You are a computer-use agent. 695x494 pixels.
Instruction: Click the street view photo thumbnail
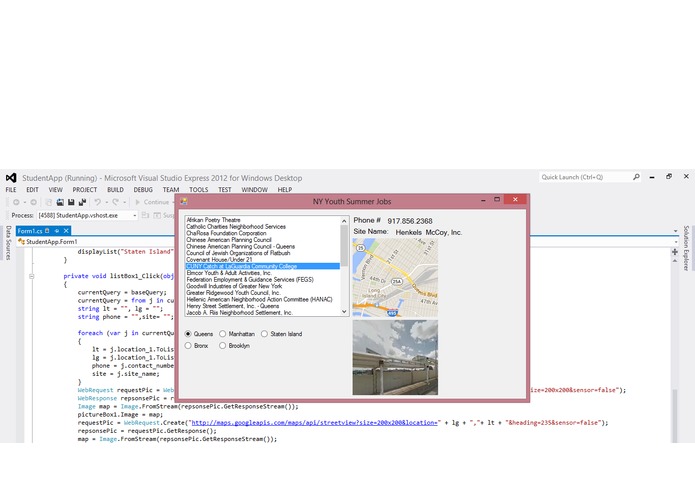coord(395,358)
